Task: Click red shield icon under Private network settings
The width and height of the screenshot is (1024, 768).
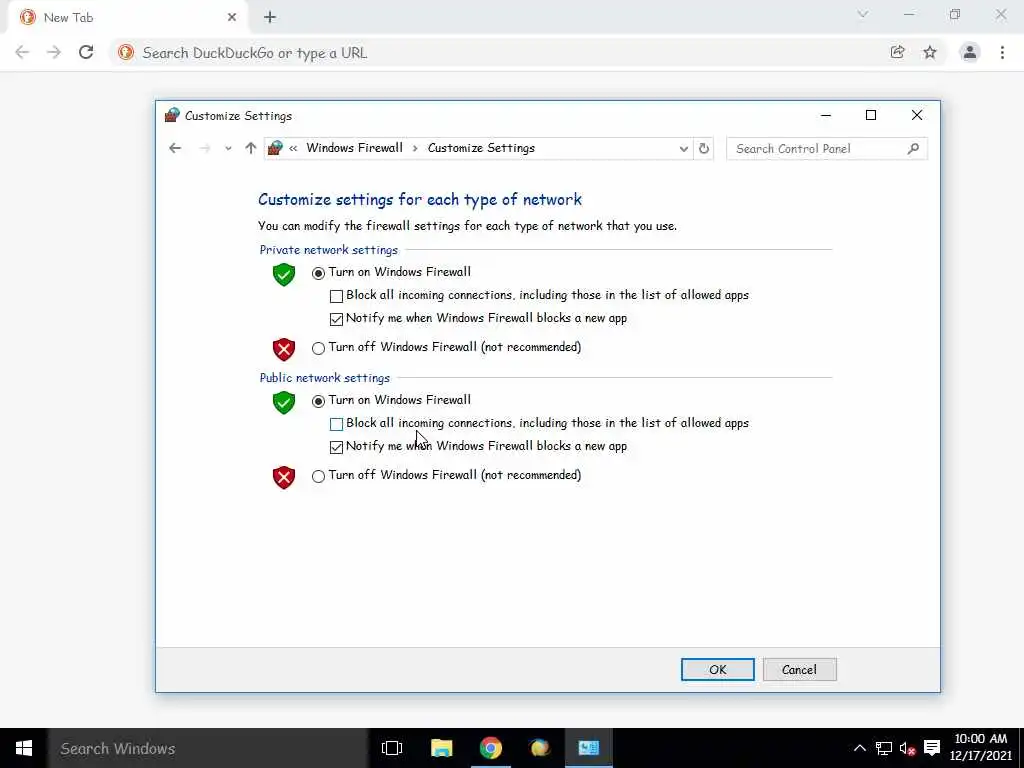Action: (284, 349)
